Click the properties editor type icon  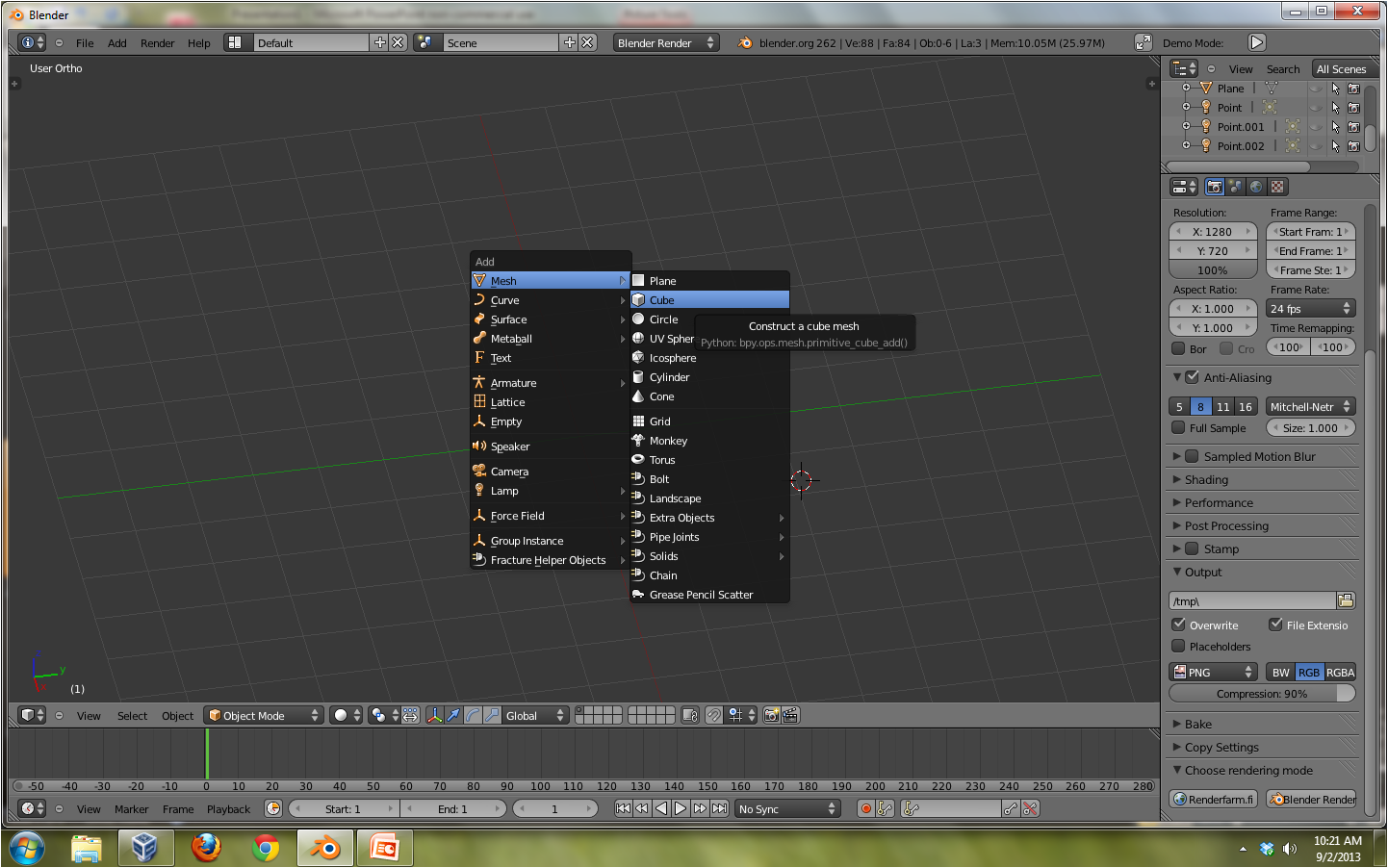click(x=1183, y=187)
